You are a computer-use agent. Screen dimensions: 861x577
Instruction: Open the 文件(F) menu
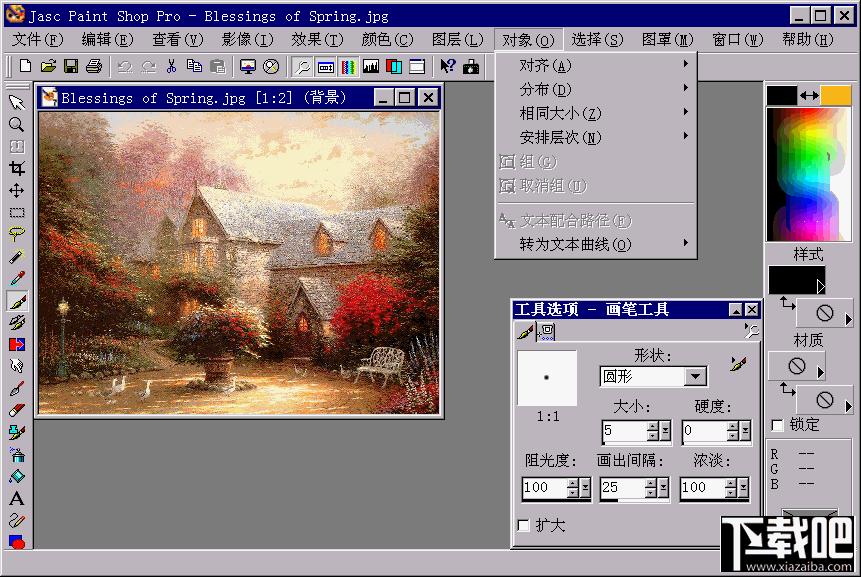point(38,40)
